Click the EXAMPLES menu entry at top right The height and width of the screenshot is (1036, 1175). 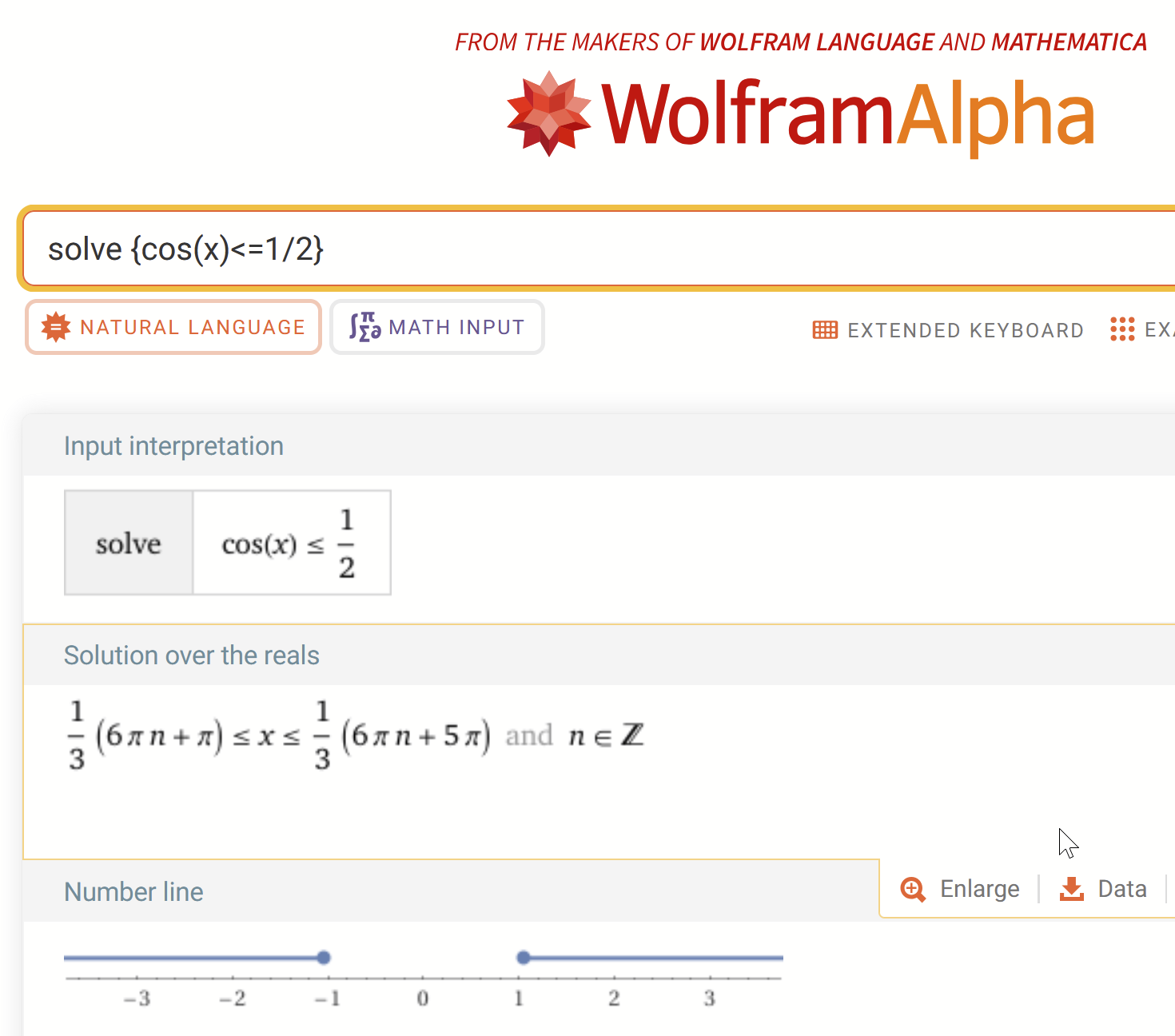coord(1151,329)
